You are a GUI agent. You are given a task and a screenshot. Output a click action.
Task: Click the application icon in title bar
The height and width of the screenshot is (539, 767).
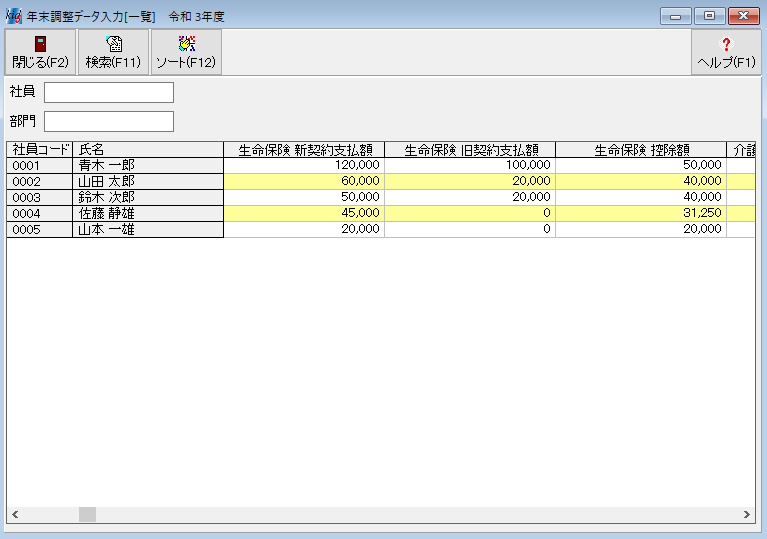click(13, 17)
